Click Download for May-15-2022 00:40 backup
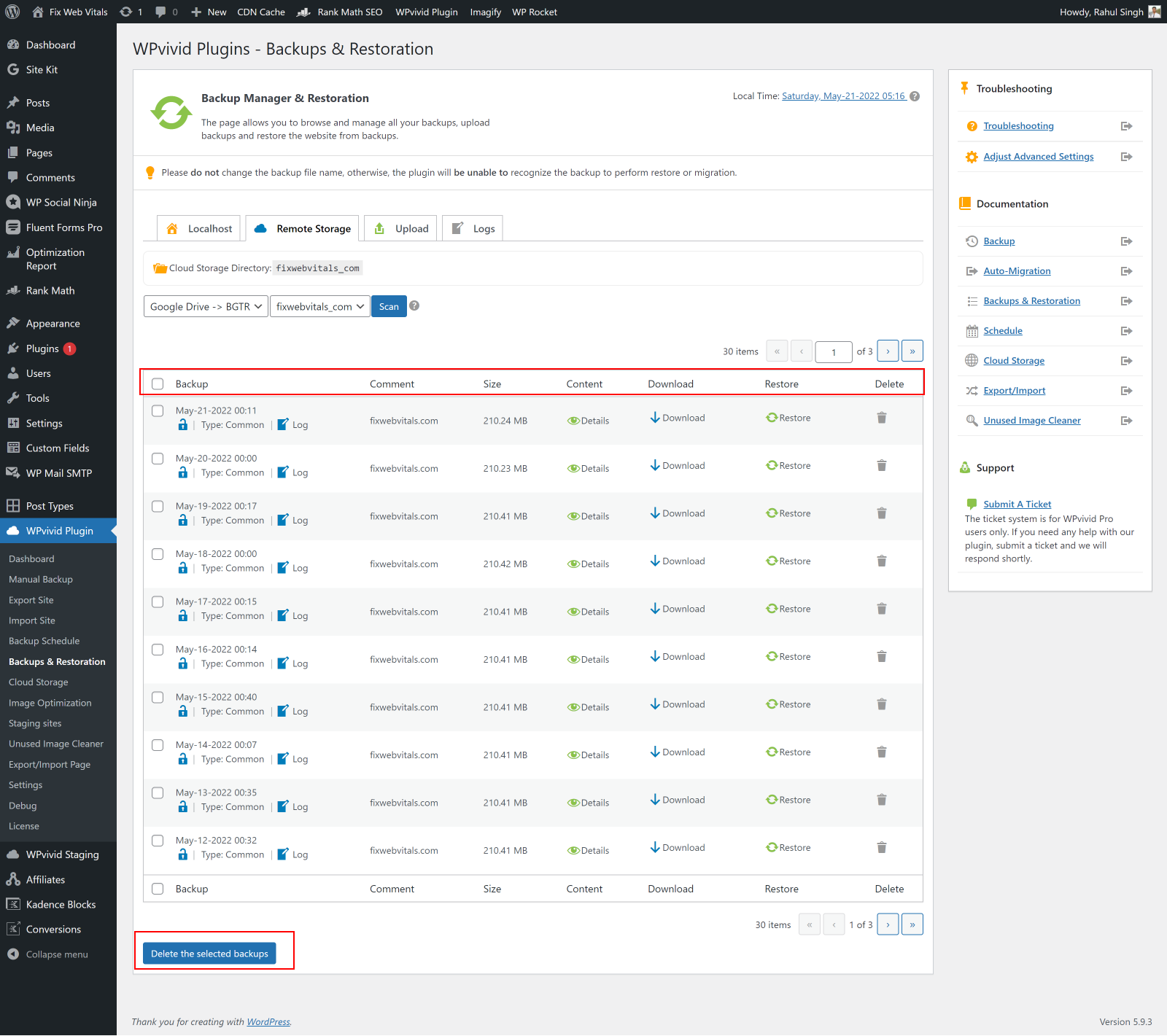 click(x=678, y=704)
